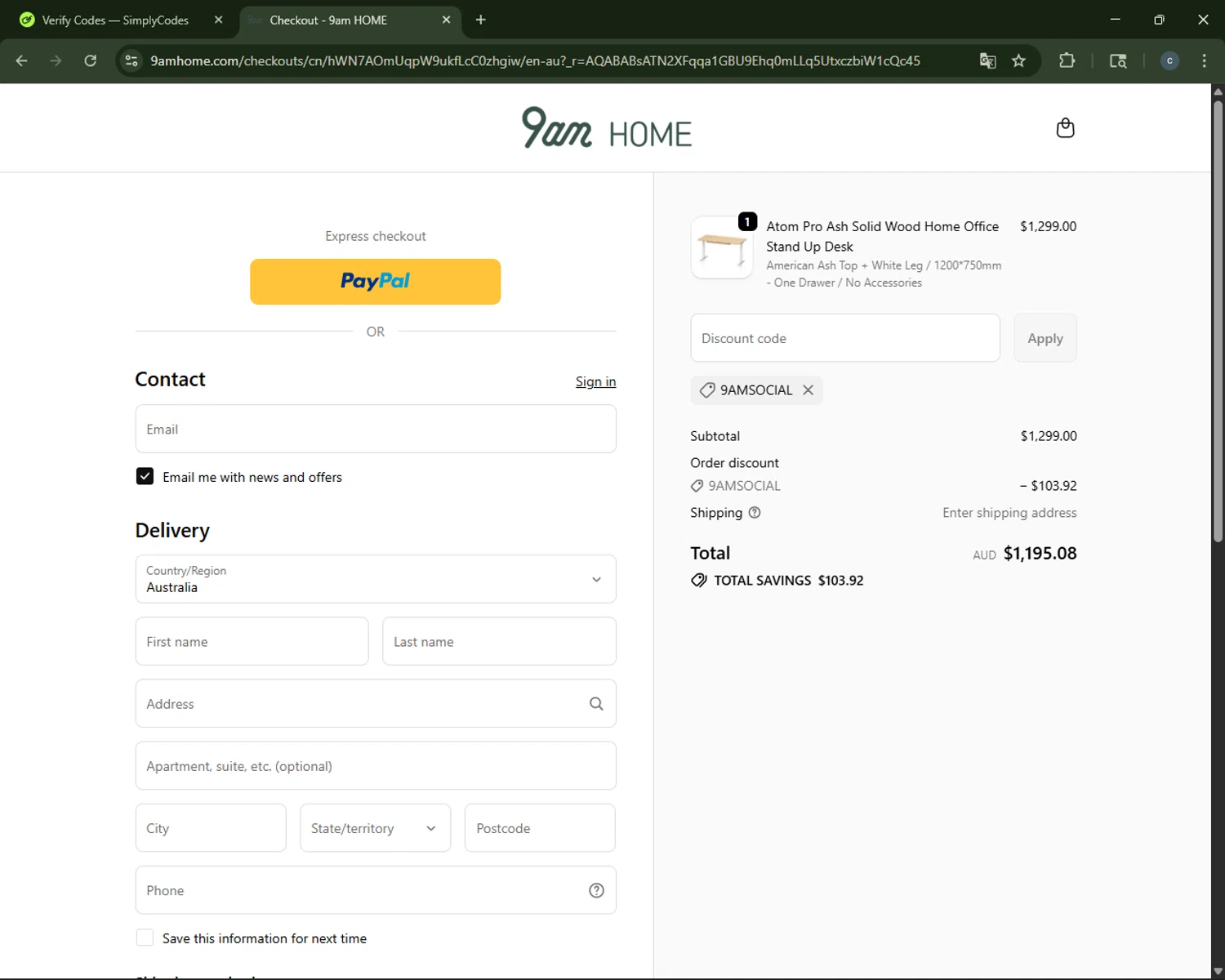
Task: Switch to the Verify Codes SimplyCodes tab
Action: point(119,20)
